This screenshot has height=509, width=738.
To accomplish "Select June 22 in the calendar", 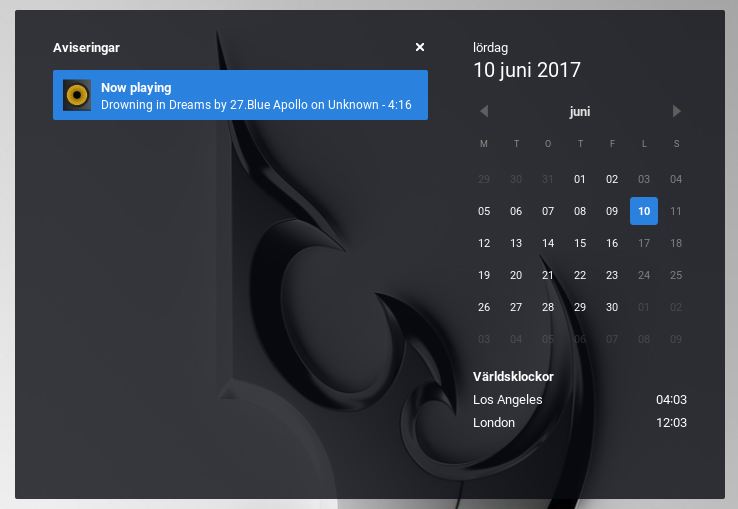I will pos(580,275).
